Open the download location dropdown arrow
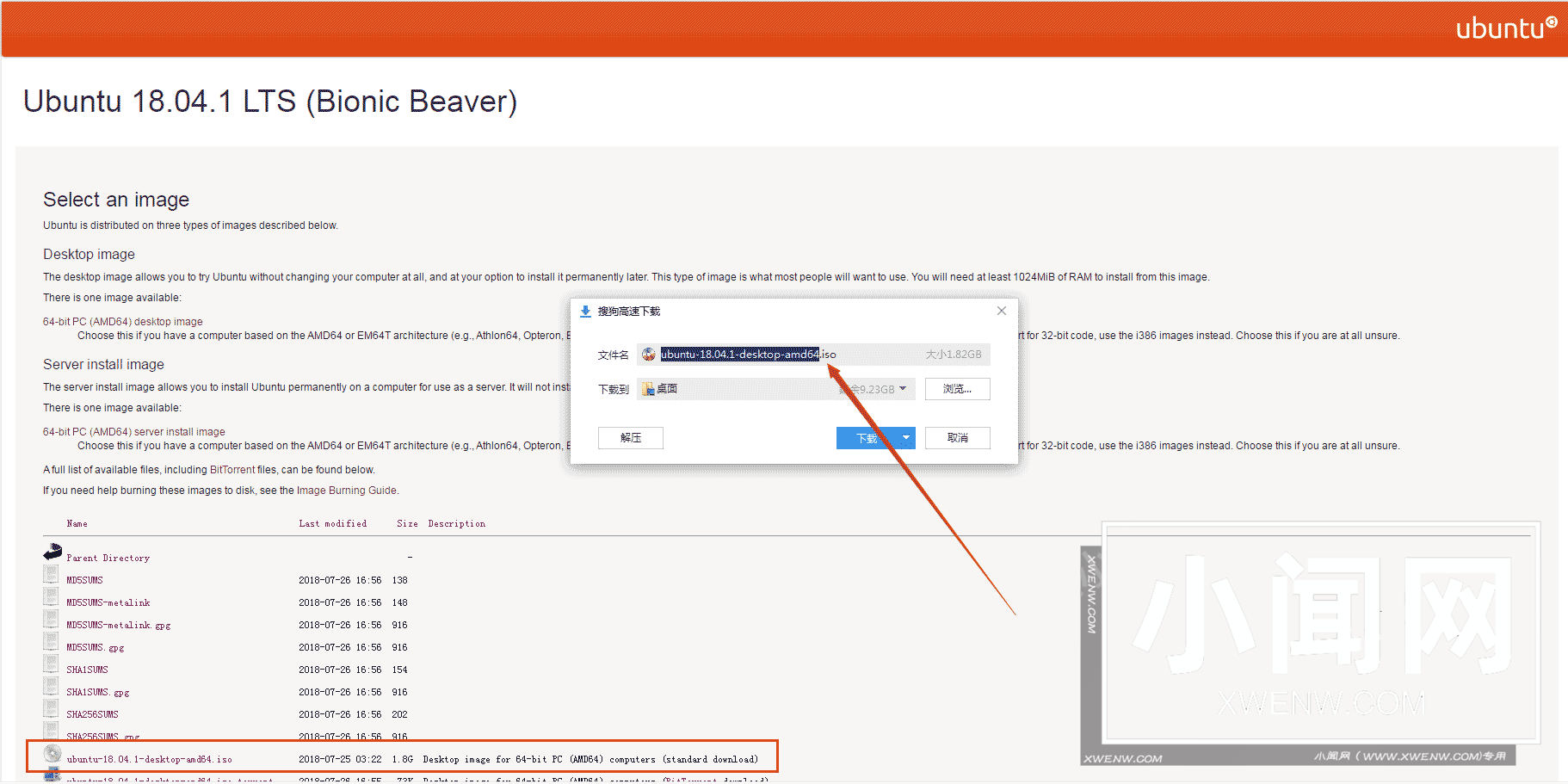 click(903, 389)
